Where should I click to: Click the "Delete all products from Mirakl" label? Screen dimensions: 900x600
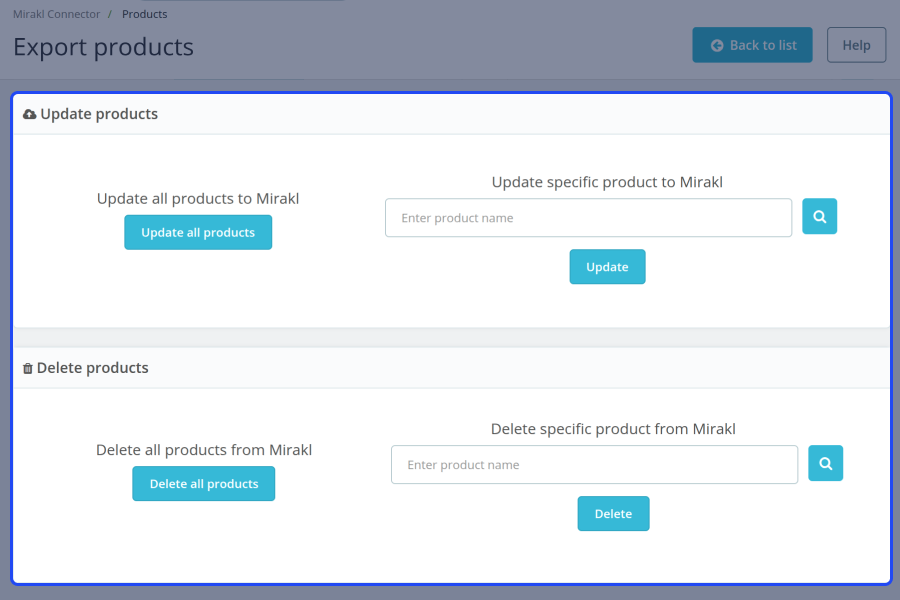pyautogui.click(x=204, y=450)
